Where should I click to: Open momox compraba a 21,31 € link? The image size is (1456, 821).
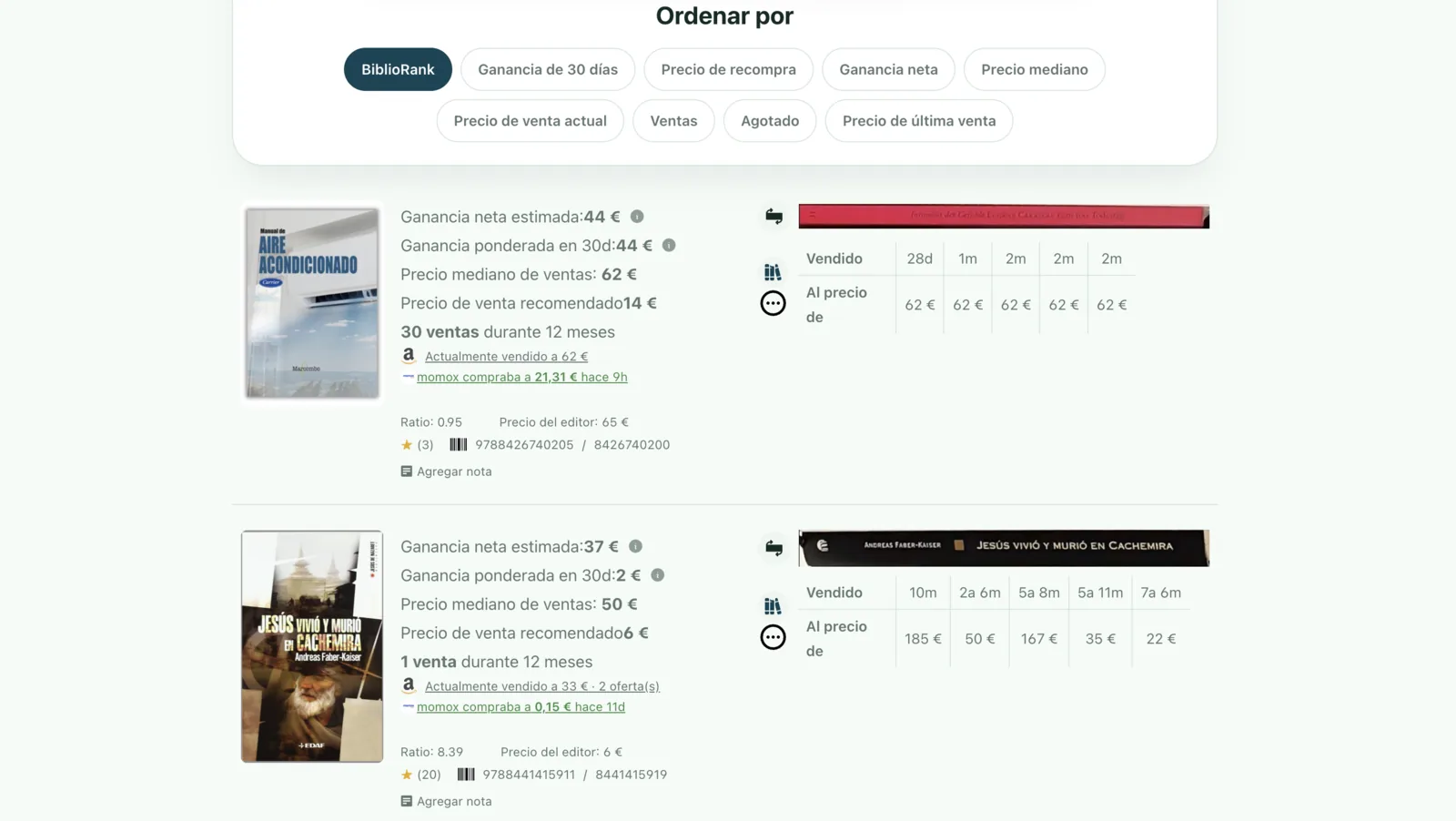(x=522, y=377)
